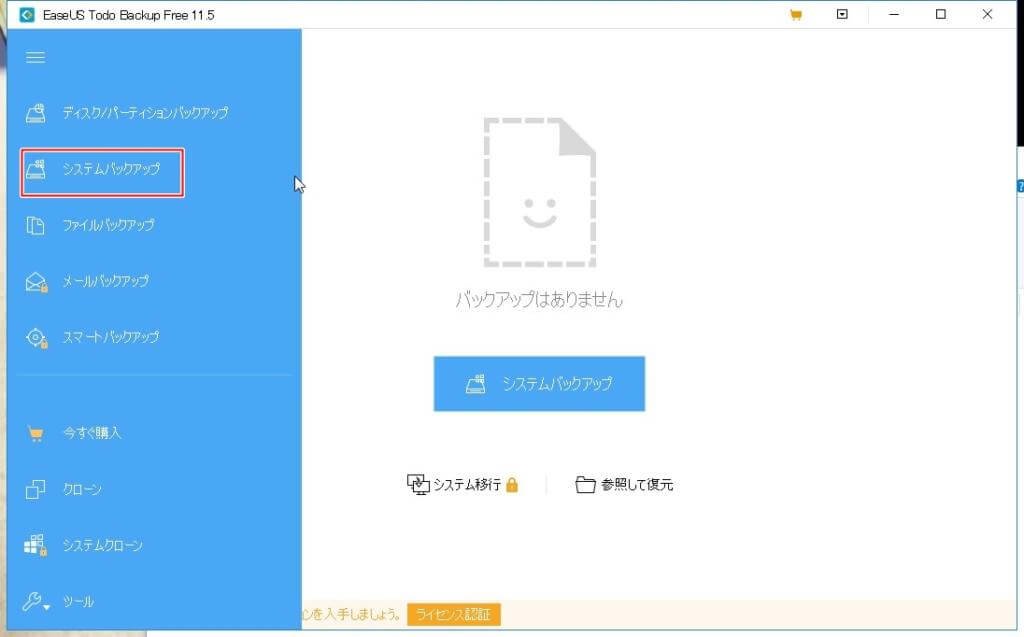
Task: Collapse the sidebar with the hamburger icon
Action: click(x=35, y=57)
